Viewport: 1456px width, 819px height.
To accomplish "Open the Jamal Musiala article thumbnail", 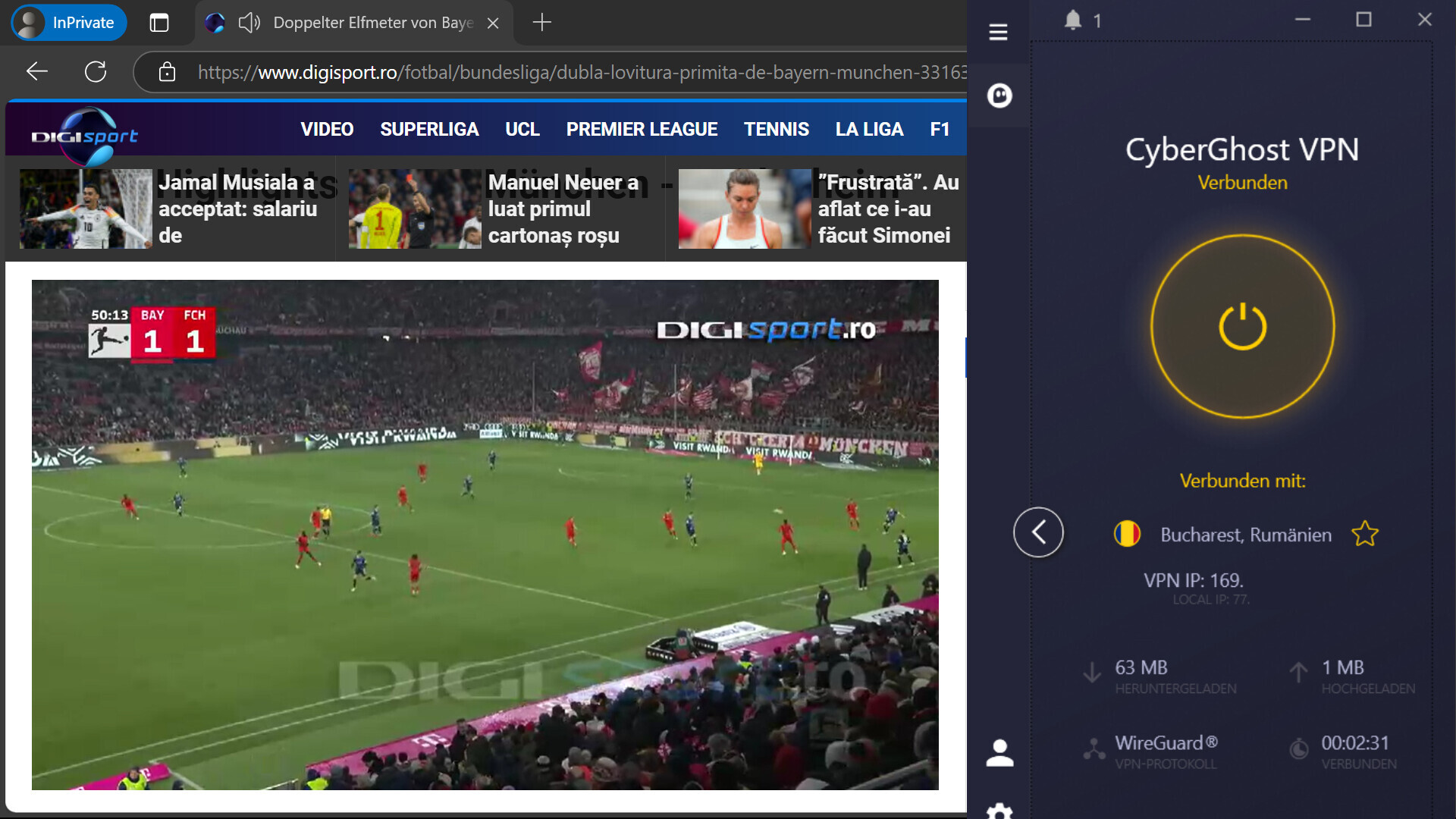I will coord(86,209).
